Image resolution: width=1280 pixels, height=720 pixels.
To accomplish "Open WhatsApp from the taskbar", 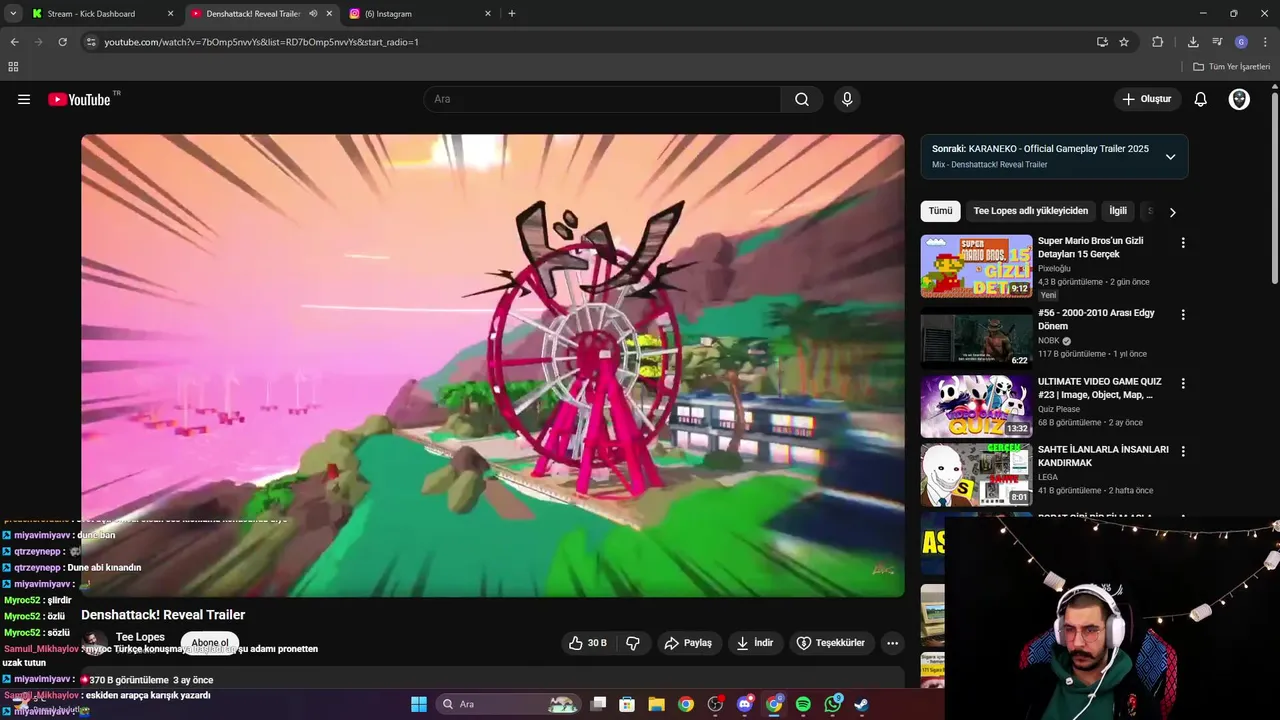I will pos(833,704).
